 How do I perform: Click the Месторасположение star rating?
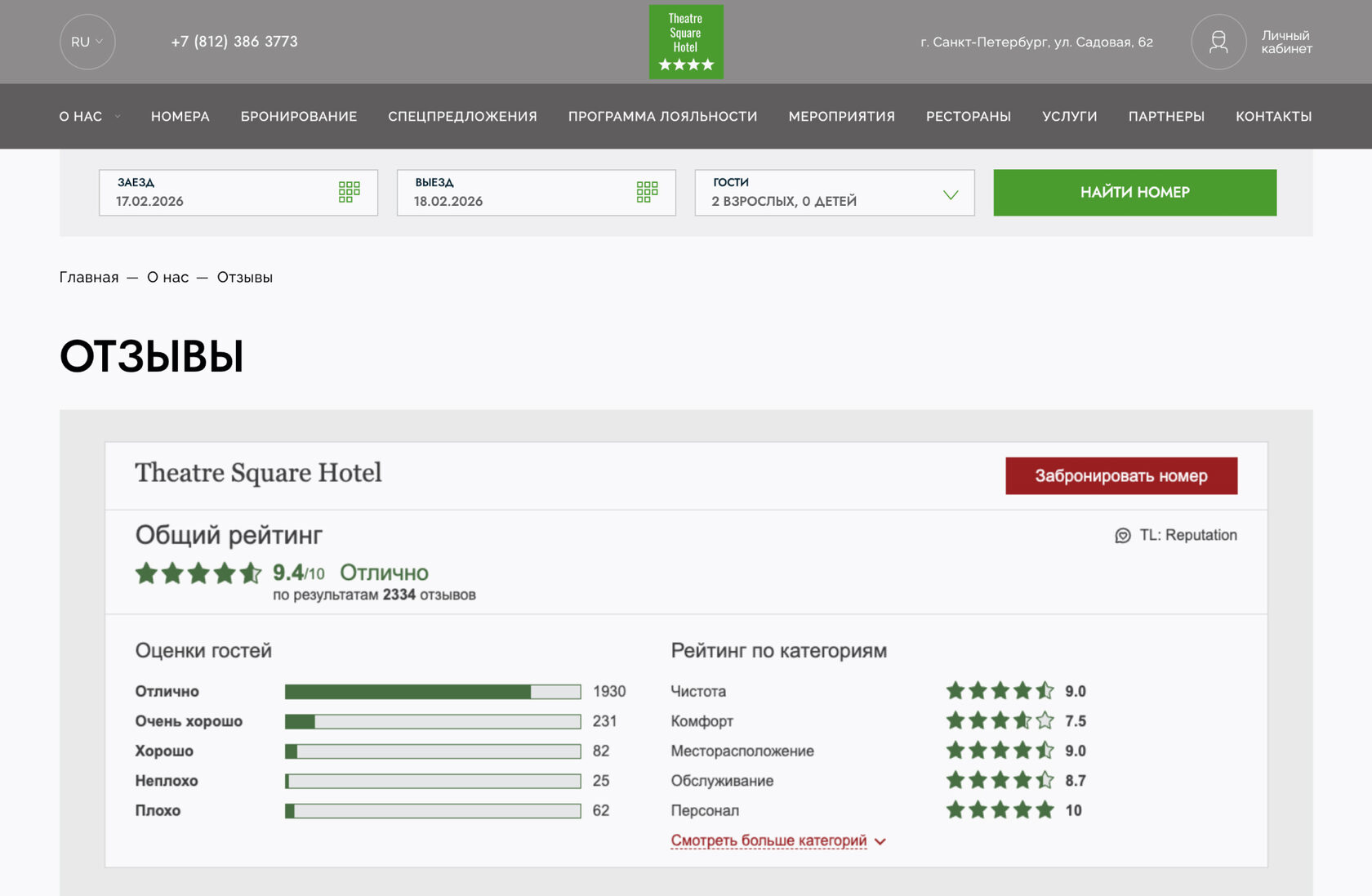[1000, 750]
